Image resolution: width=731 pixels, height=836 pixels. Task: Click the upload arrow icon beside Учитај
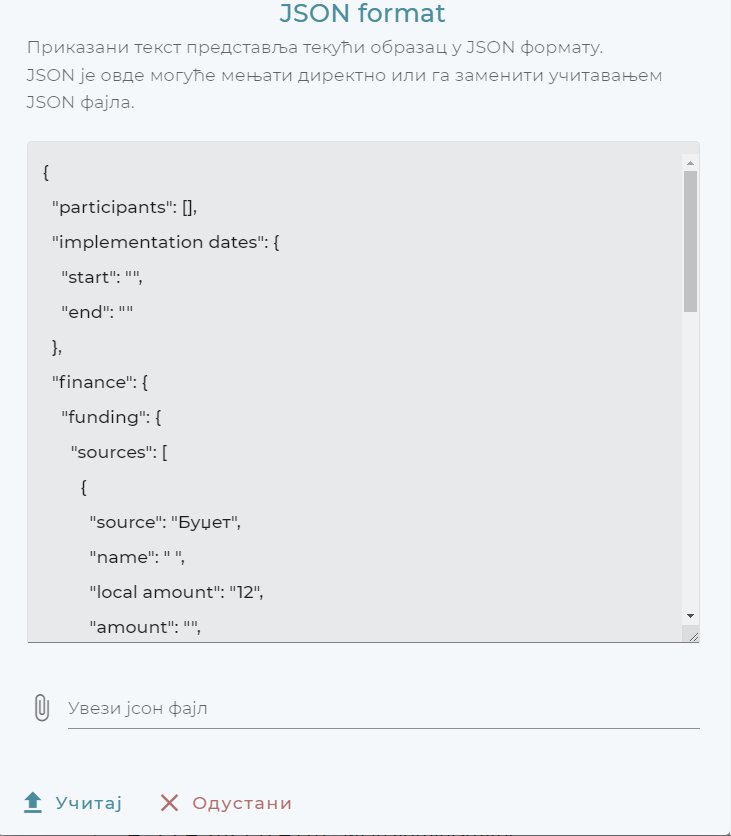(33, 802)
